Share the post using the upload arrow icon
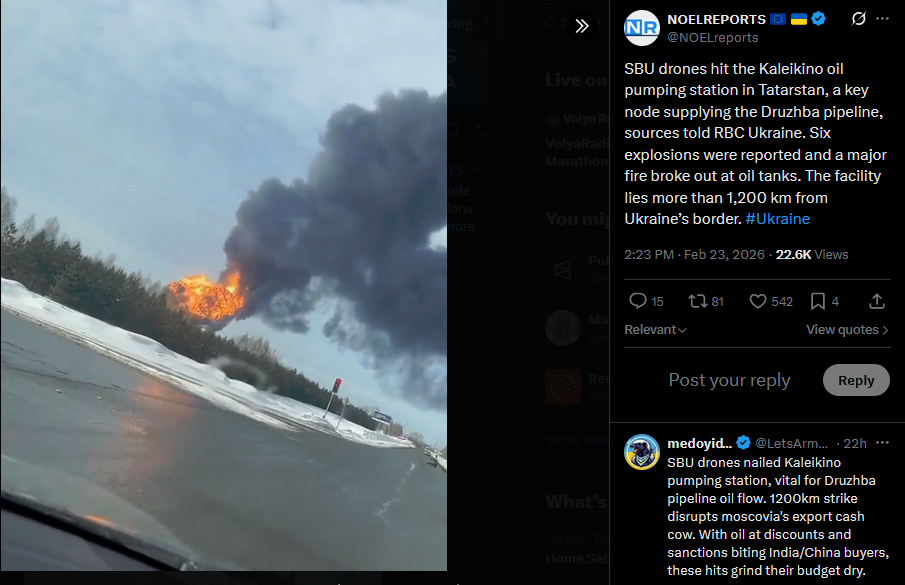The image size is (905, 585). tap(877, 301)
